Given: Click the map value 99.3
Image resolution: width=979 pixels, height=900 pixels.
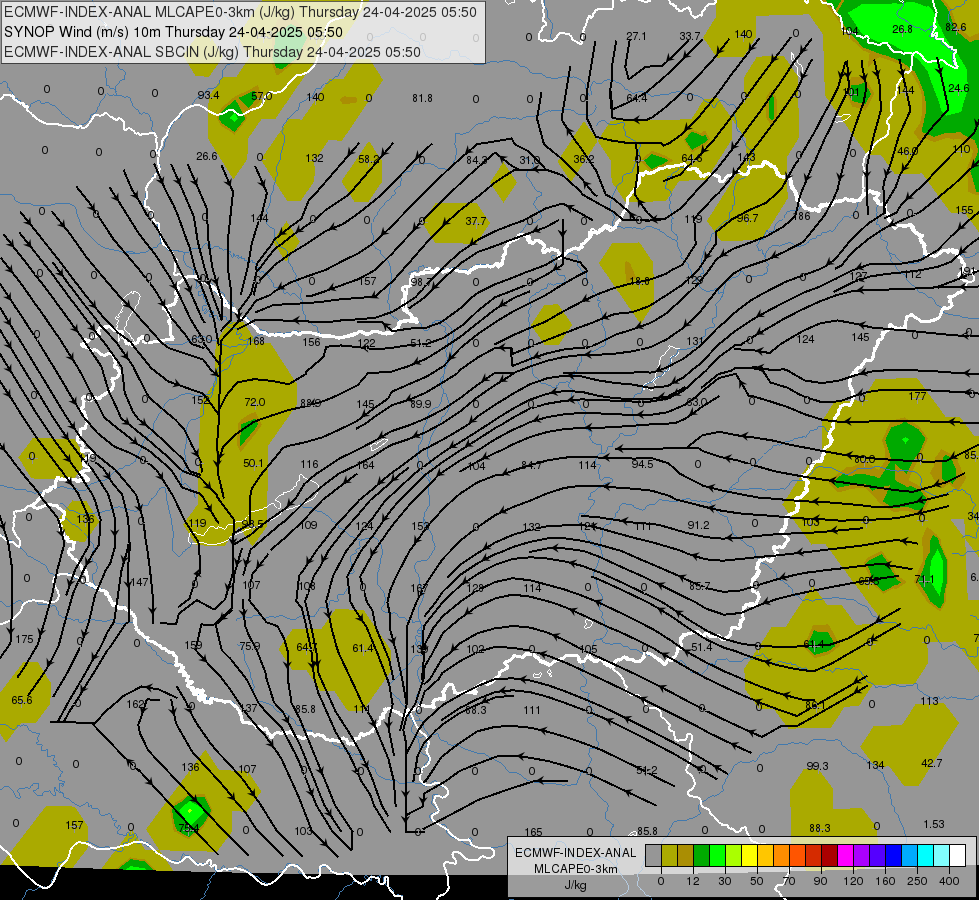Looking at the screenshot, I should tap(817, 766).
